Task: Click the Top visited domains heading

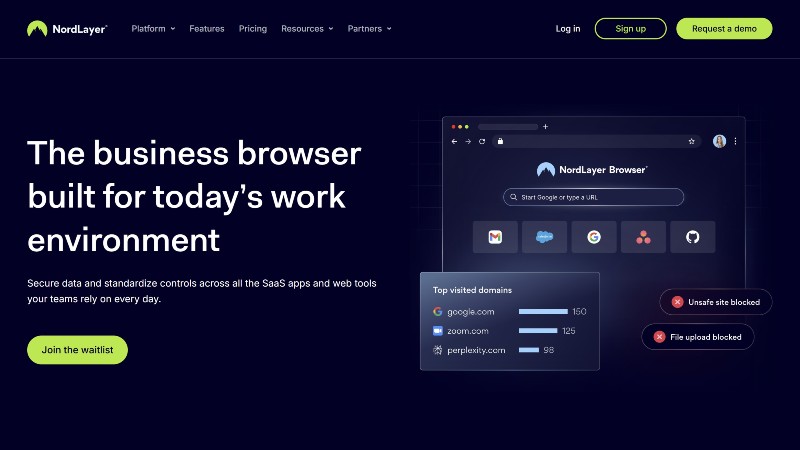Action: pyautogui.click(x=472, y=290)
